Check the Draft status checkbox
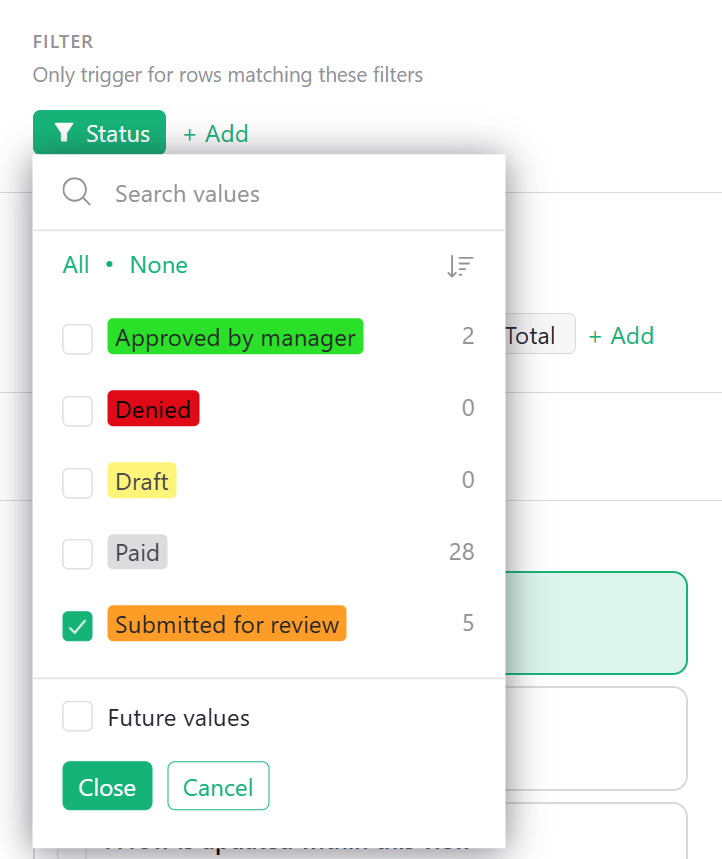 click(x=77, y=481)
